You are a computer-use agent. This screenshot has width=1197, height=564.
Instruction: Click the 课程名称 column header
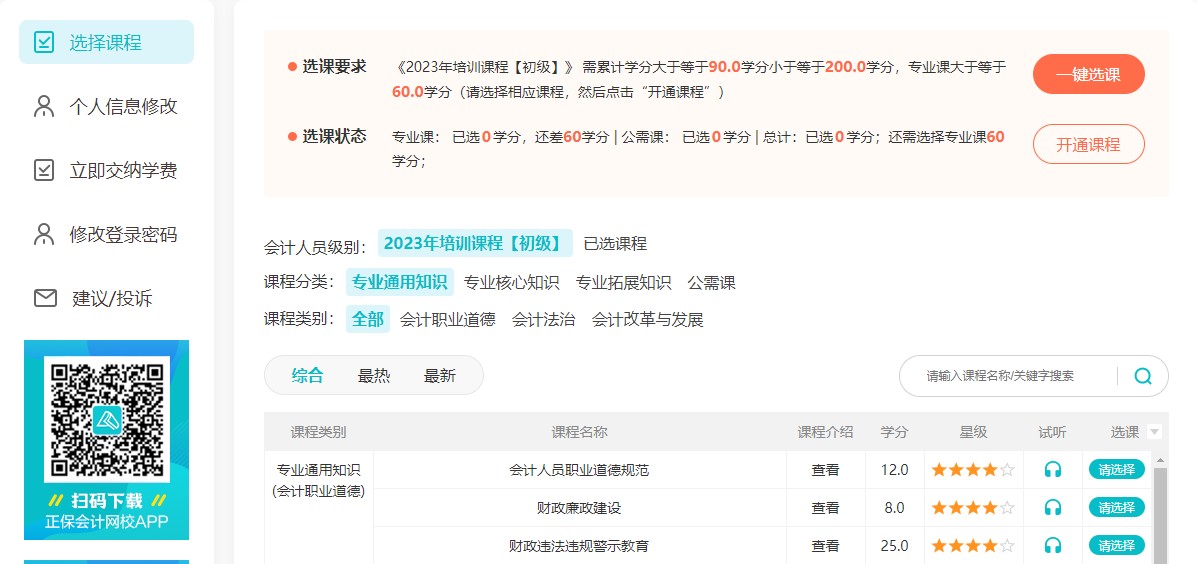(x=579, y=432)
